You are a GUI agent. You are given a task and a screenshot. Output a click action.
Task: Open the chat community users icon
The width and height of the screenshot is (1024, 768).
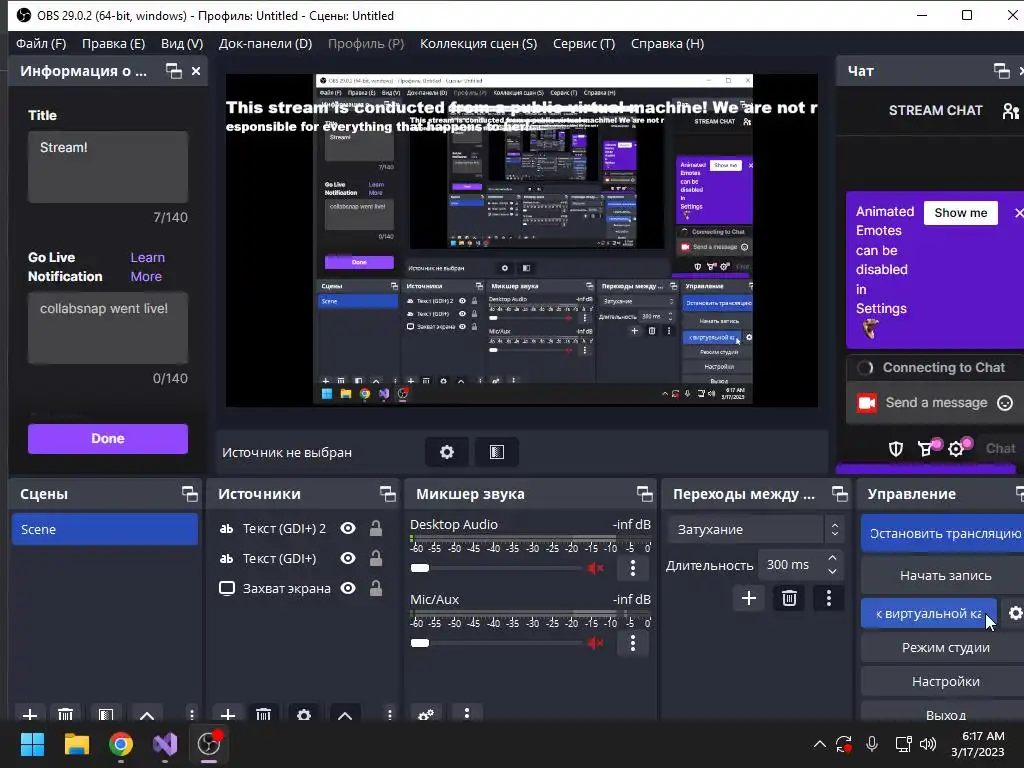(x=1010, y=110)
